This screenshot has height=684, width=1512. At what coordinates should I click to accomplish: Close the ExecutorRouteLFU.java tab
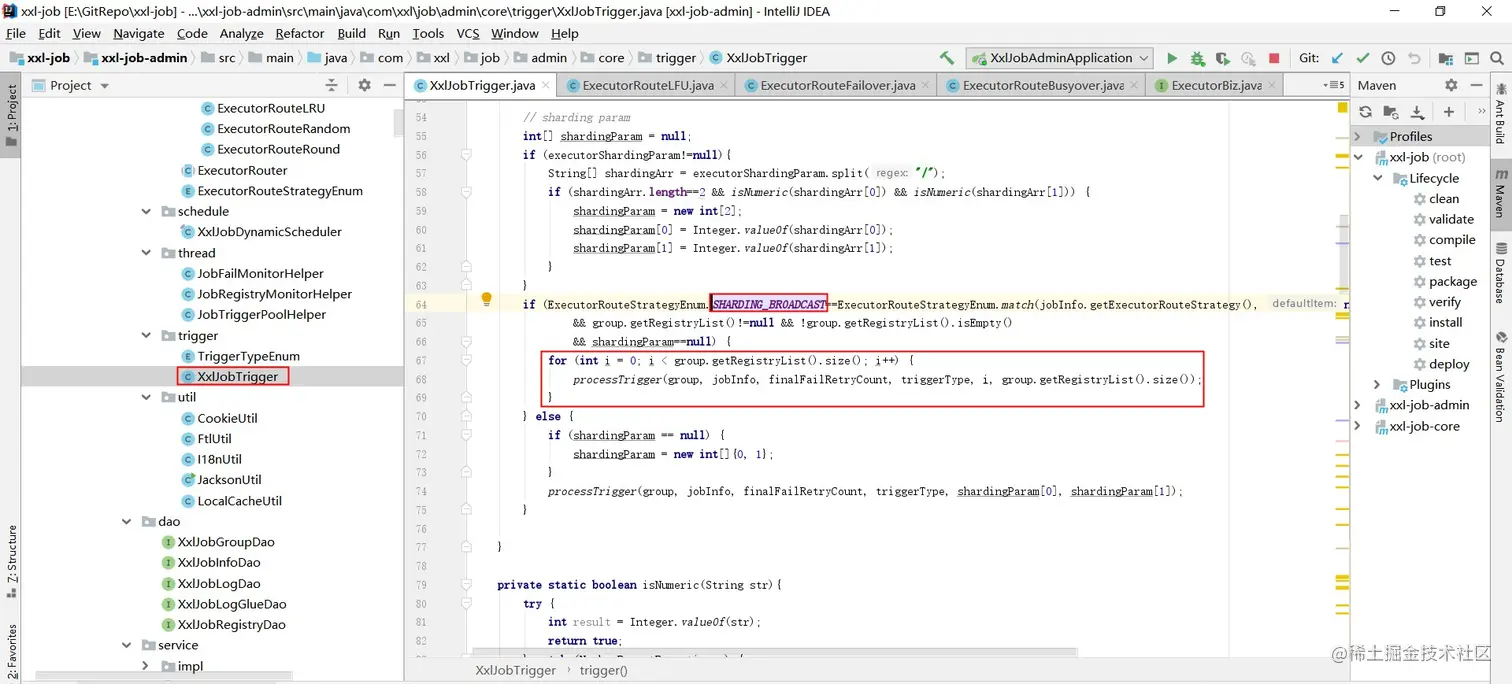(x=724, y=85)
